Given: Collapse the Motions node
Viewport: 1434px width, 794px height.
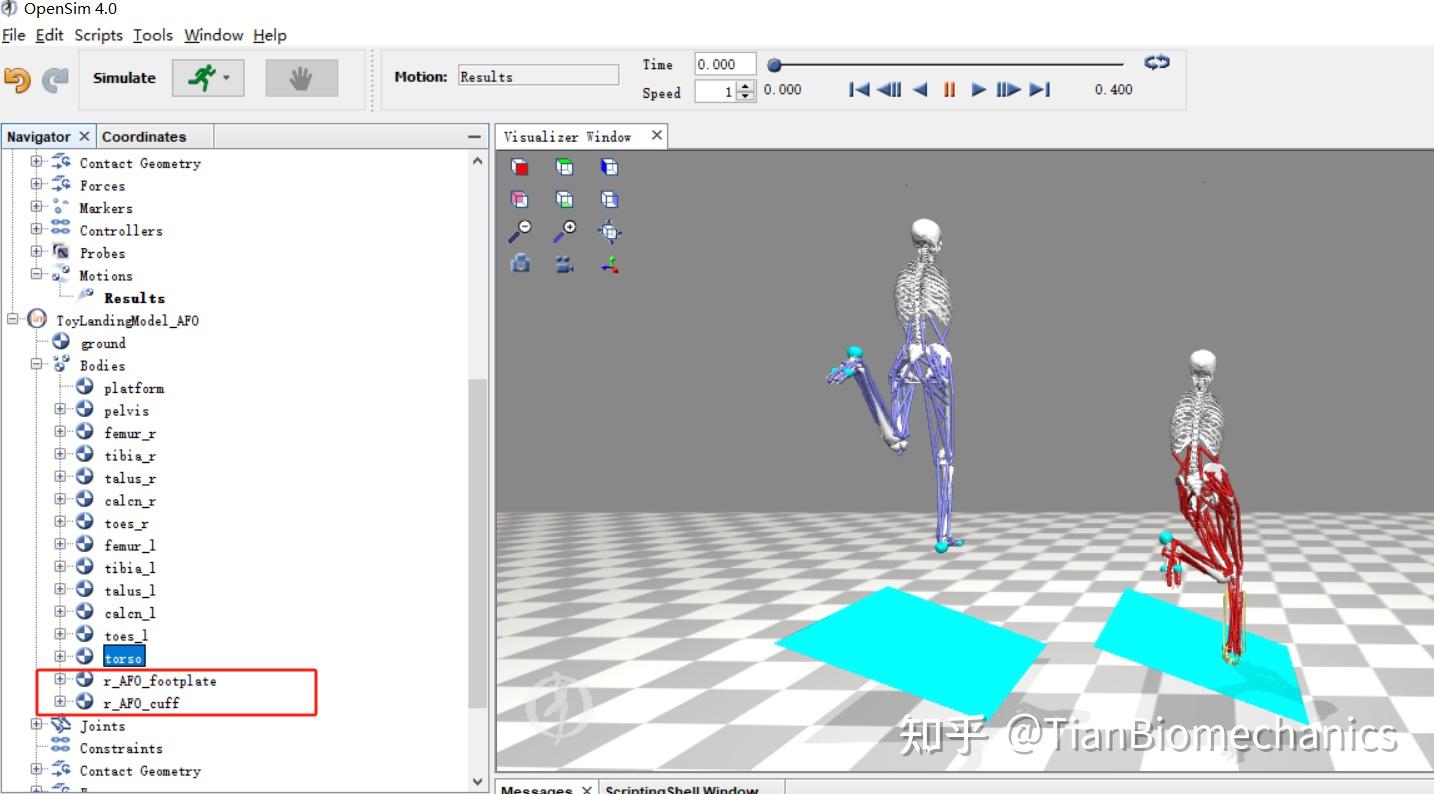Looking at the screenshot, I should point(37,275).
